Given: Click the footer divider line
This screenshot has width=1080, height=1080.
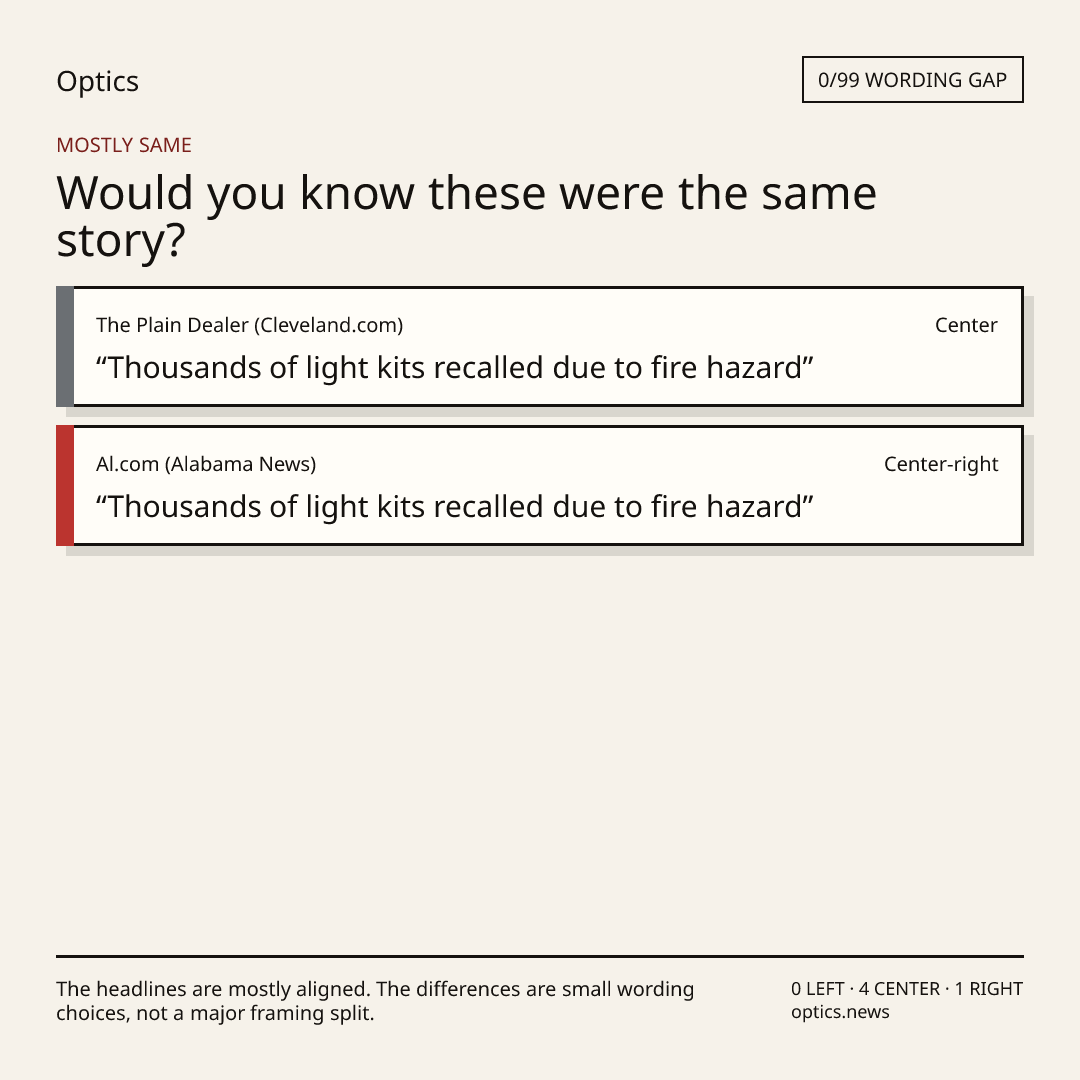Looking at the screenshot, I should click(540, 956).
